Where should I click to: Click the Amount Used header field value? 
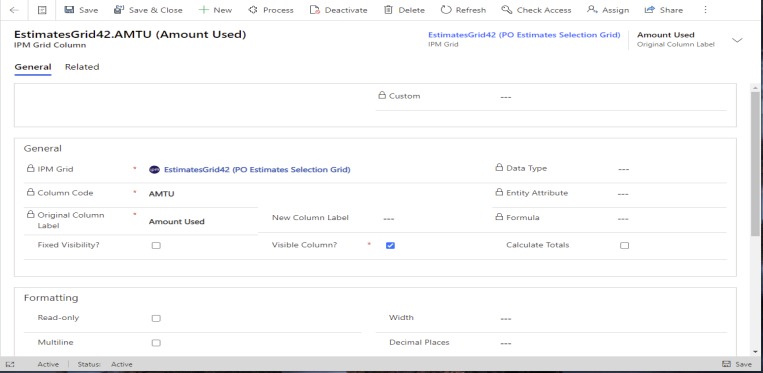click(x=666, y=35)
